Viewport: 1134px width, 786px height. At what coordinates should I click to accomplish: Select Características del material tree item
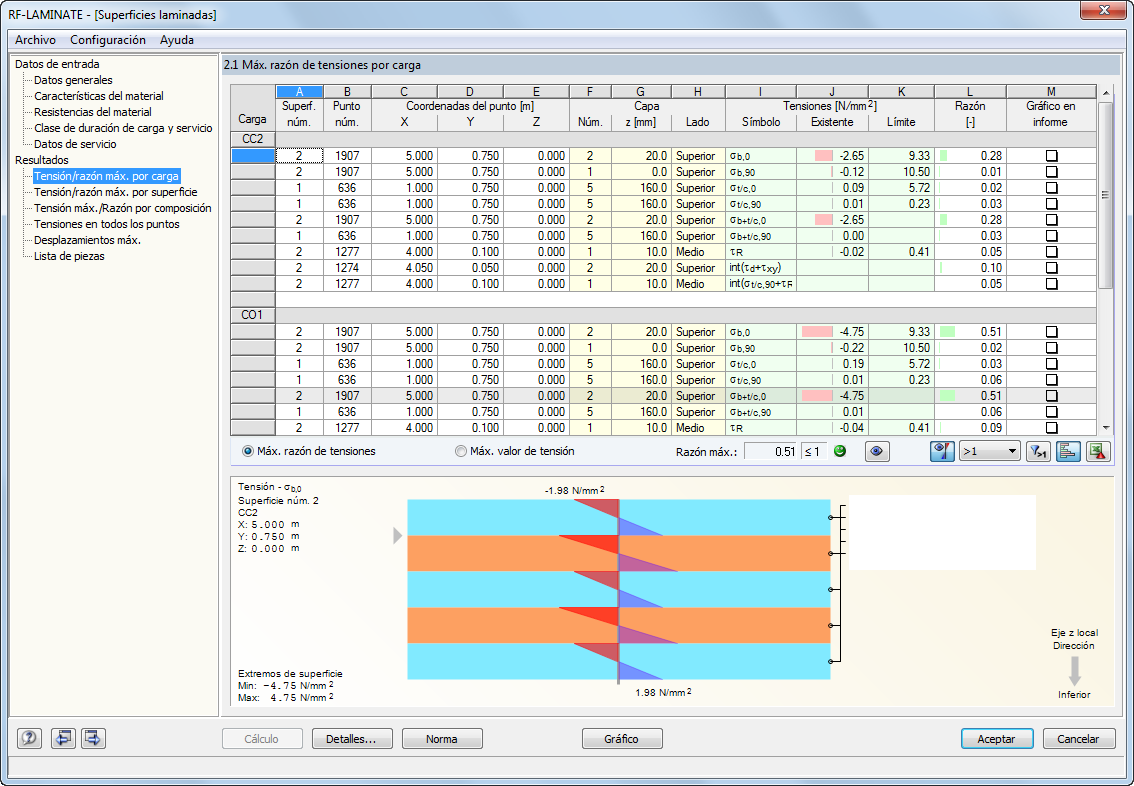point(99,96)
